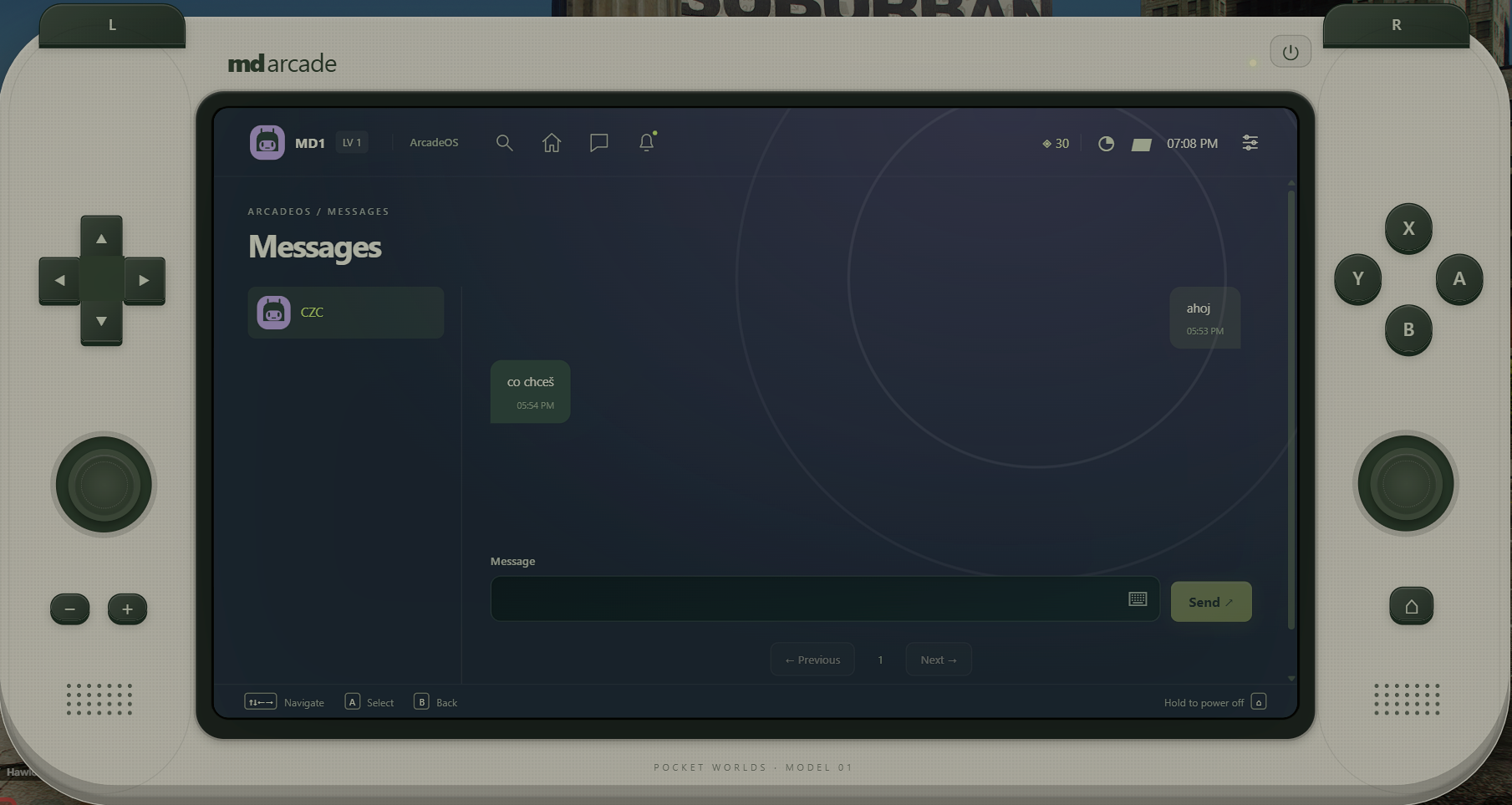Image resolution: width=1512 pixels, height=805 pixels.
Task: Focus the Message input field
Action: 825,599
